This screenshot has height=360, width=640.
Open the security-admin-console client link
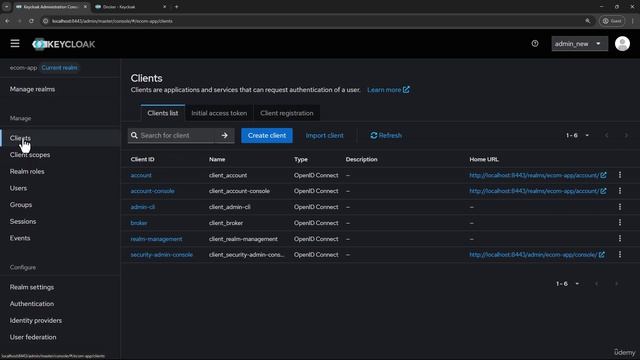(162, 255)
